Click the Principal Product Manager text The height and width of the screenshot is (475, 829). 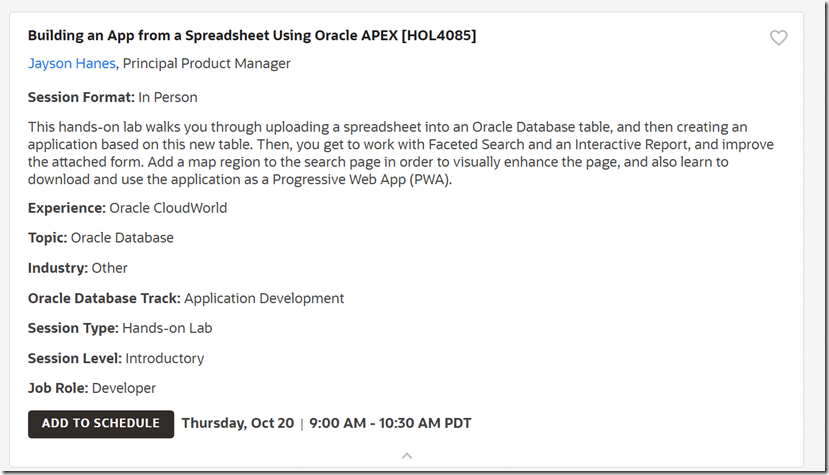(207, 64)
